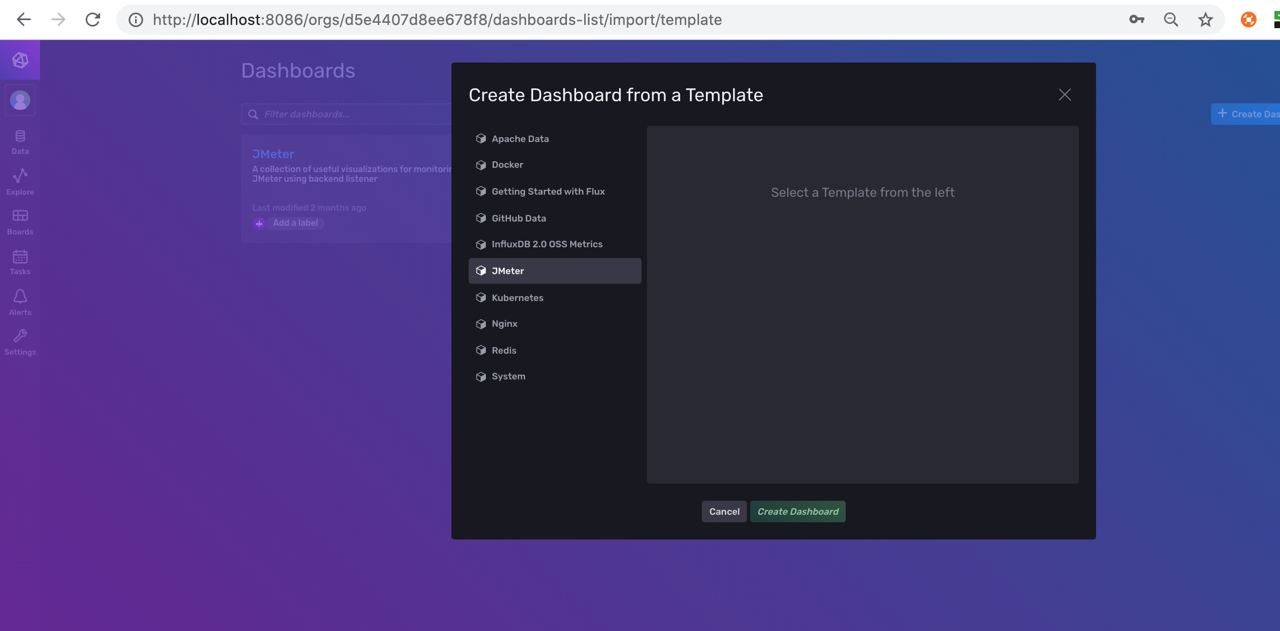Select the Apache Data template

click(555, 139)
